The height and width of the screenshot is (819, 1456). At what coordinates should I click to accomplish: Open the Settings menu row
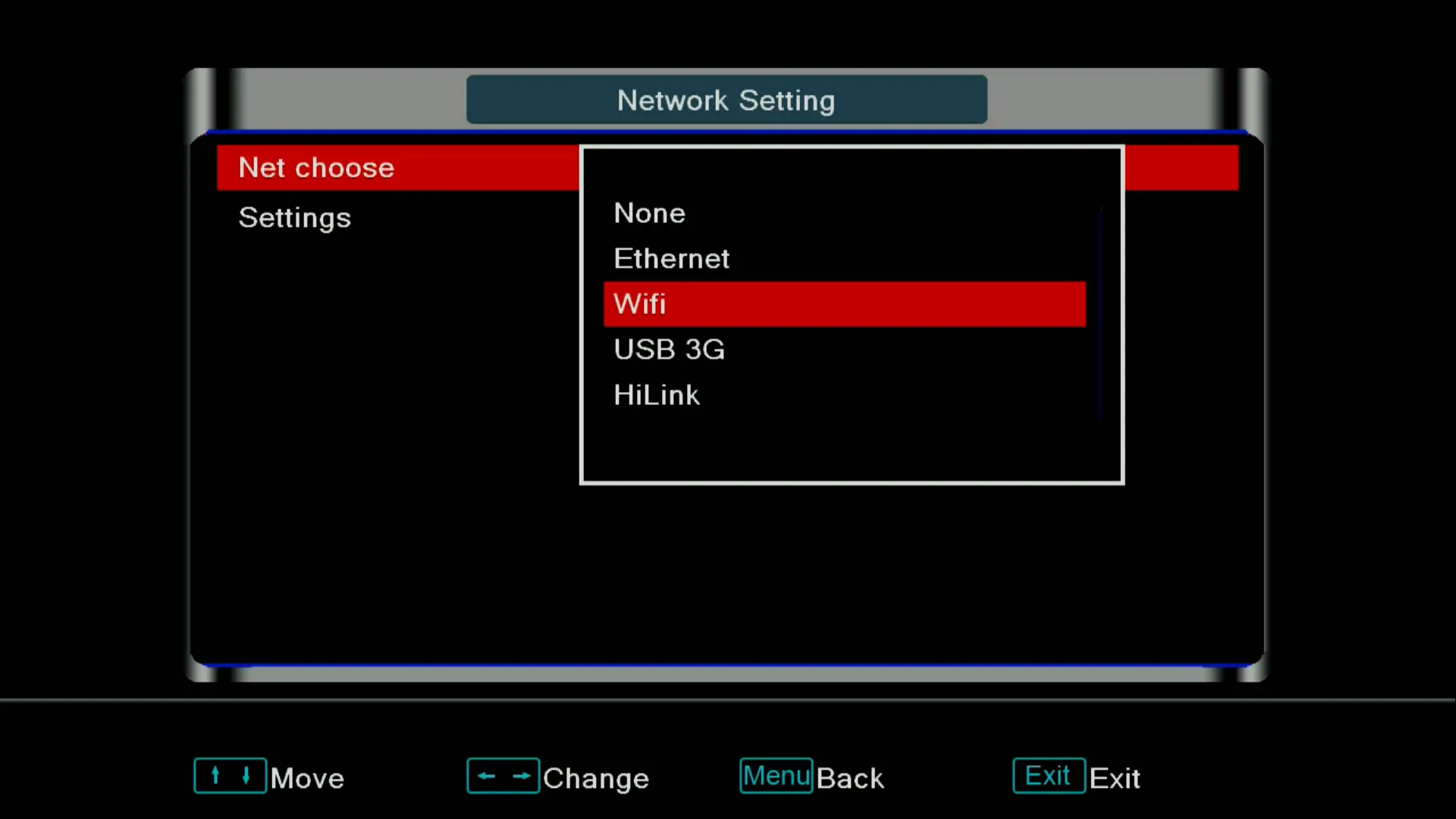point(295,218)
